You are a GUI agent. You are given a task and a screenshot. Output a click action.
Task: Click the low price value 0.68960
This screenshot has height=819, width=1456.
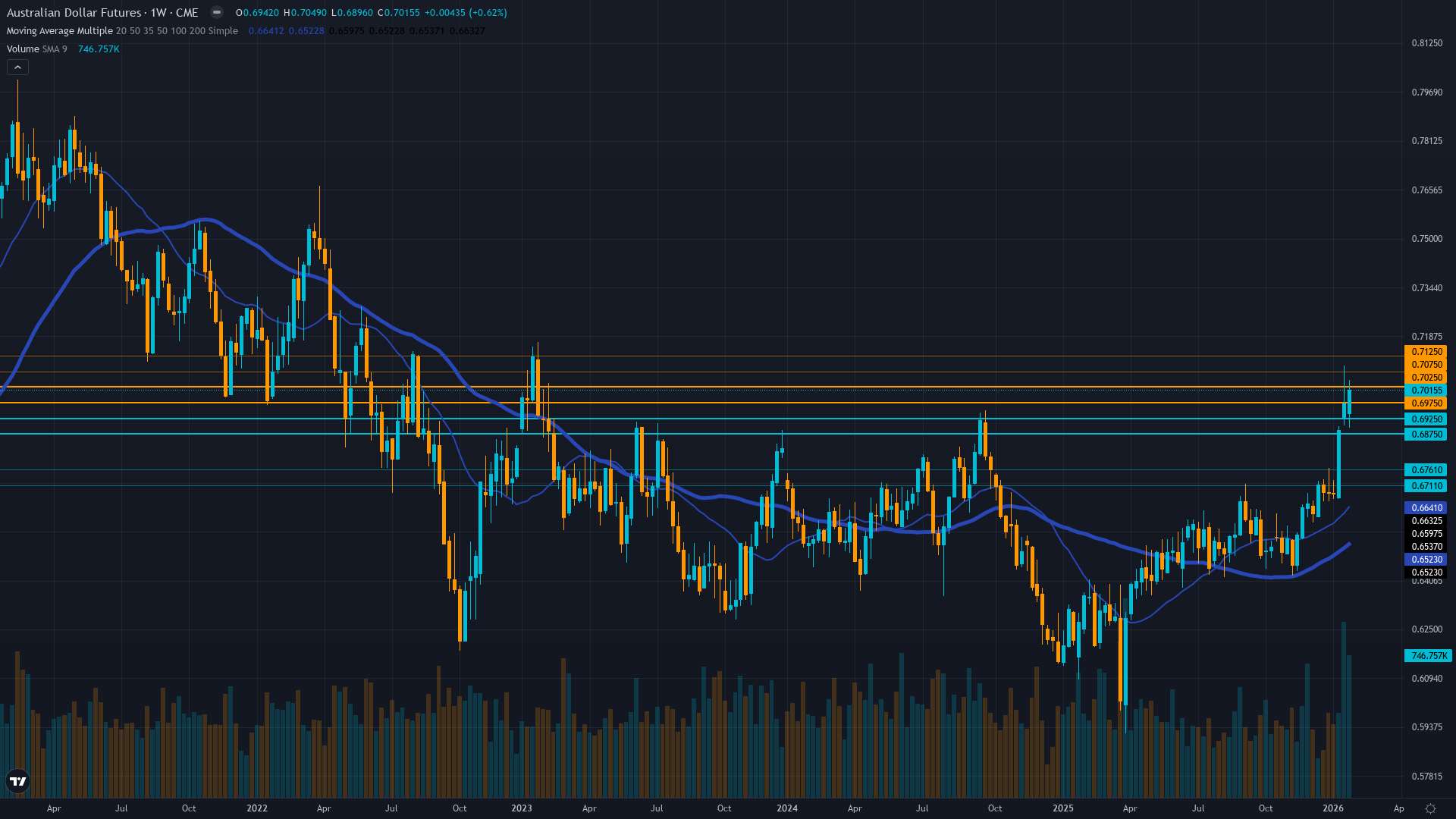[x=356, y=13]
